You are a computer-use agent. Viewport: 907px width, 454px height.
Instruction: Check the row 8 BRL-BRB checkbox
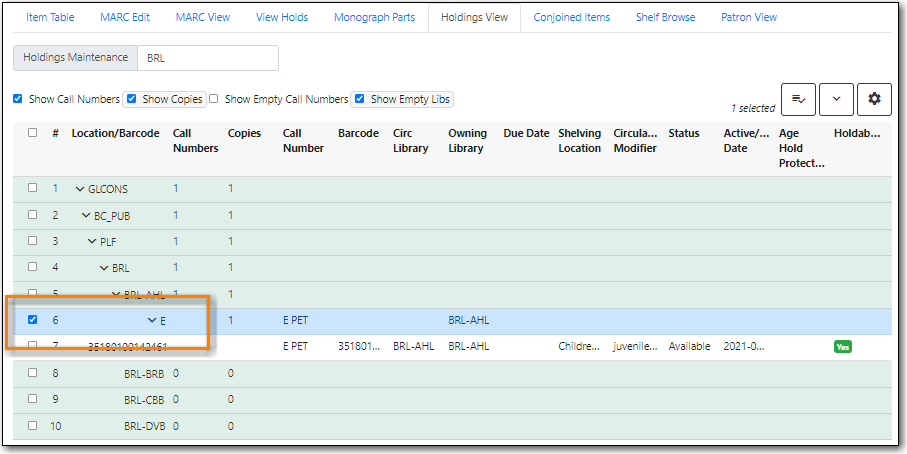33,373
